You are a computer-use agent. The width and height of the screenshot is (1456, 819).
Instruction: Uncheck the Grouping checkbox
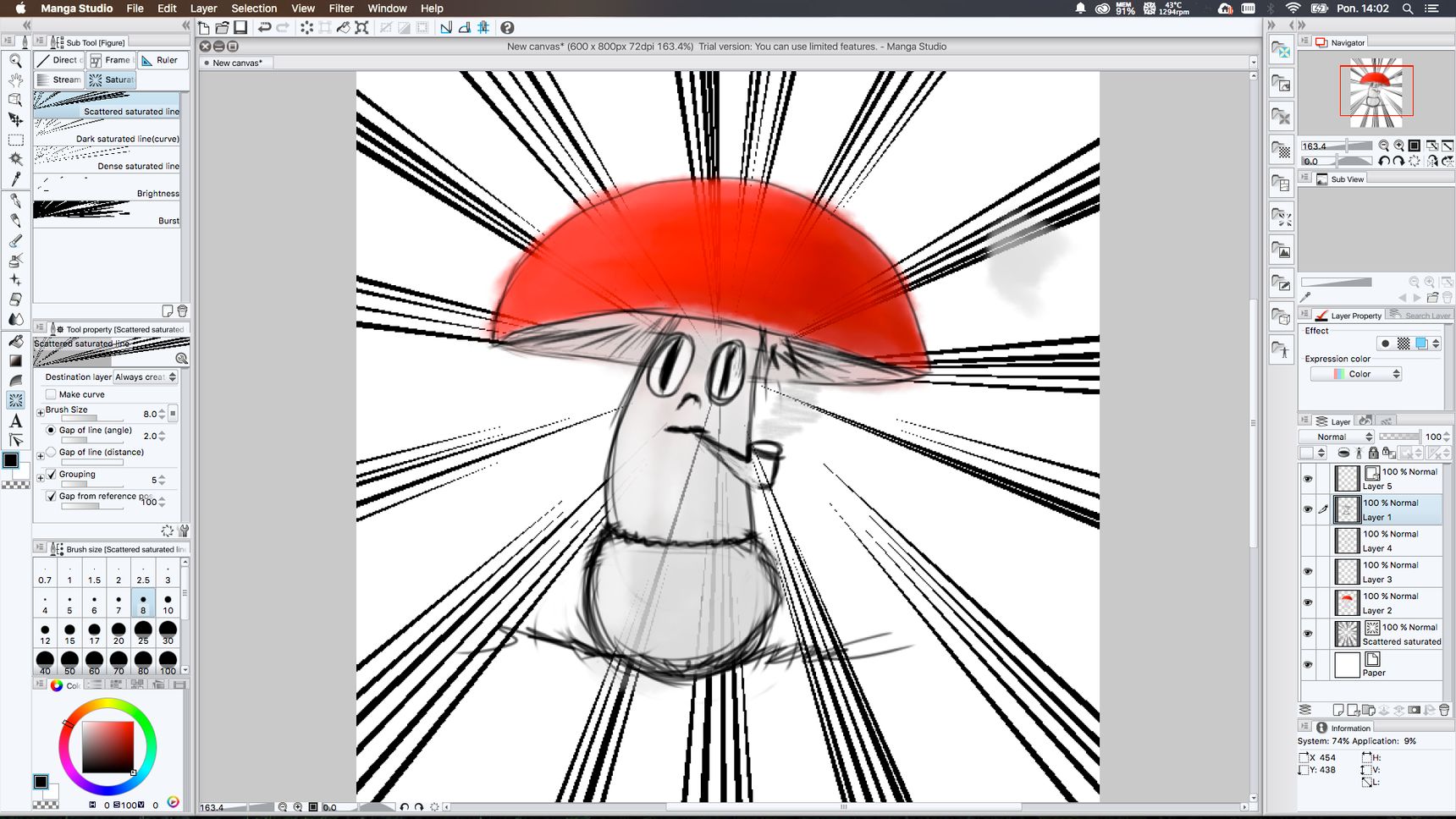pos(51,474)
